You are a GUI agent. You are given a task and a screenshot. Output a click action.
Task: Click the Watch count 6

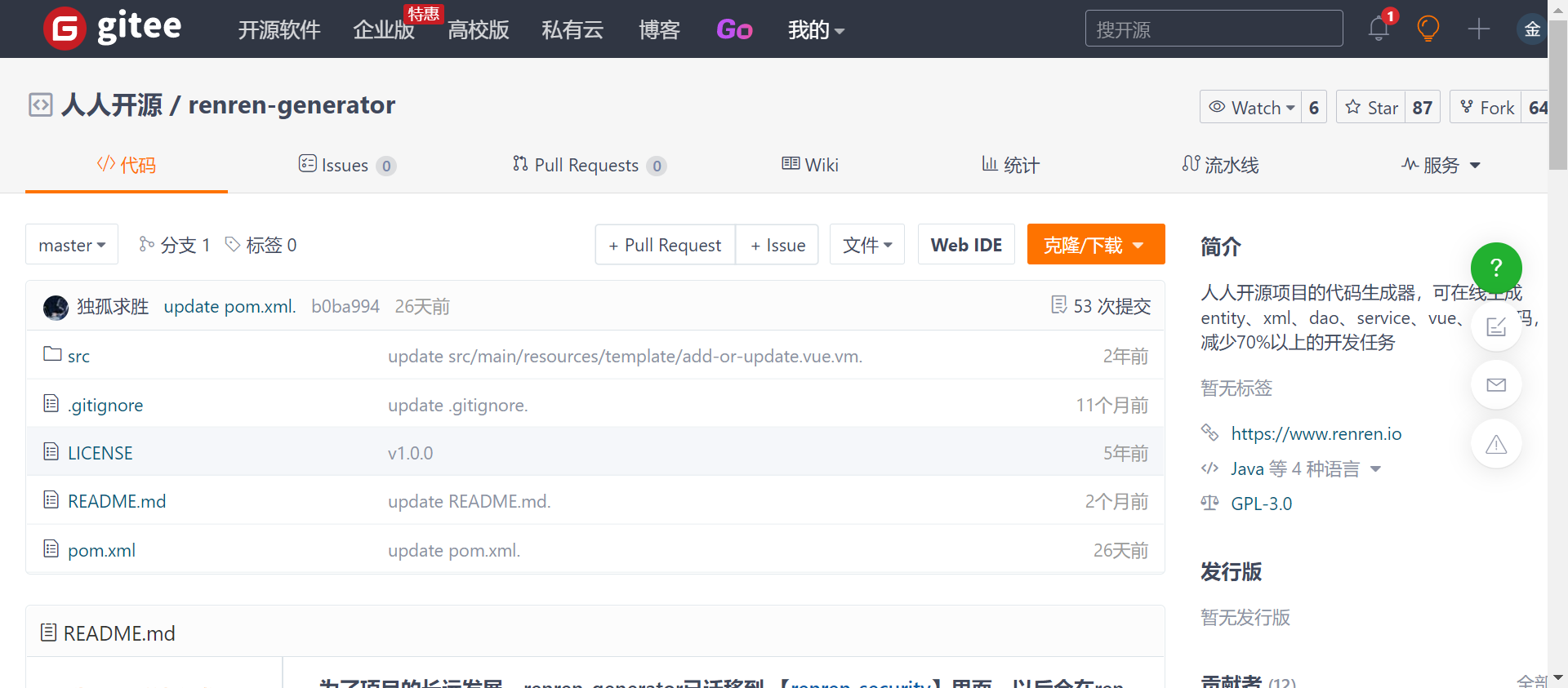1314,107
